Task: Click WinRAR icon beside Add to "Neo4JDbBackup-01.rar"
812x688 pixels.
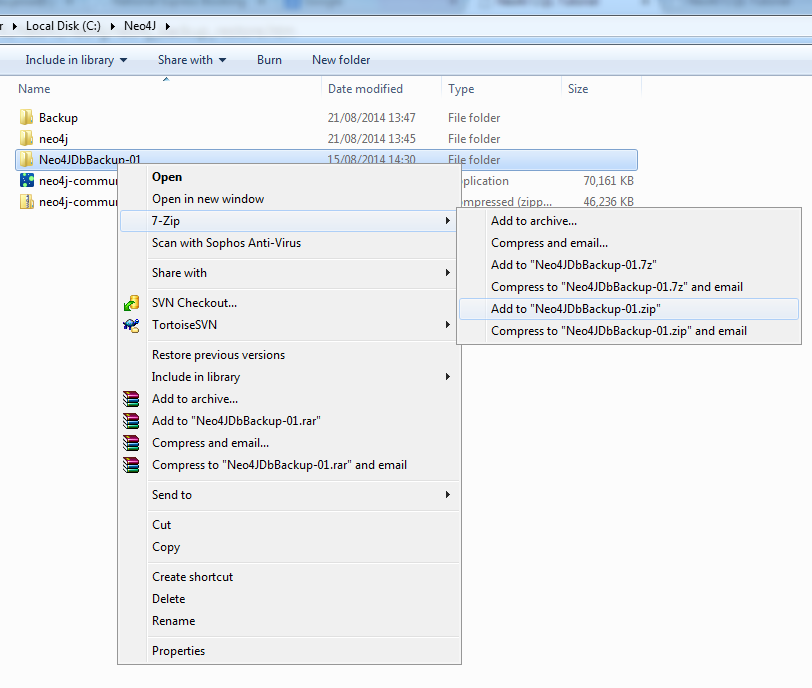Action: point(131,421)
